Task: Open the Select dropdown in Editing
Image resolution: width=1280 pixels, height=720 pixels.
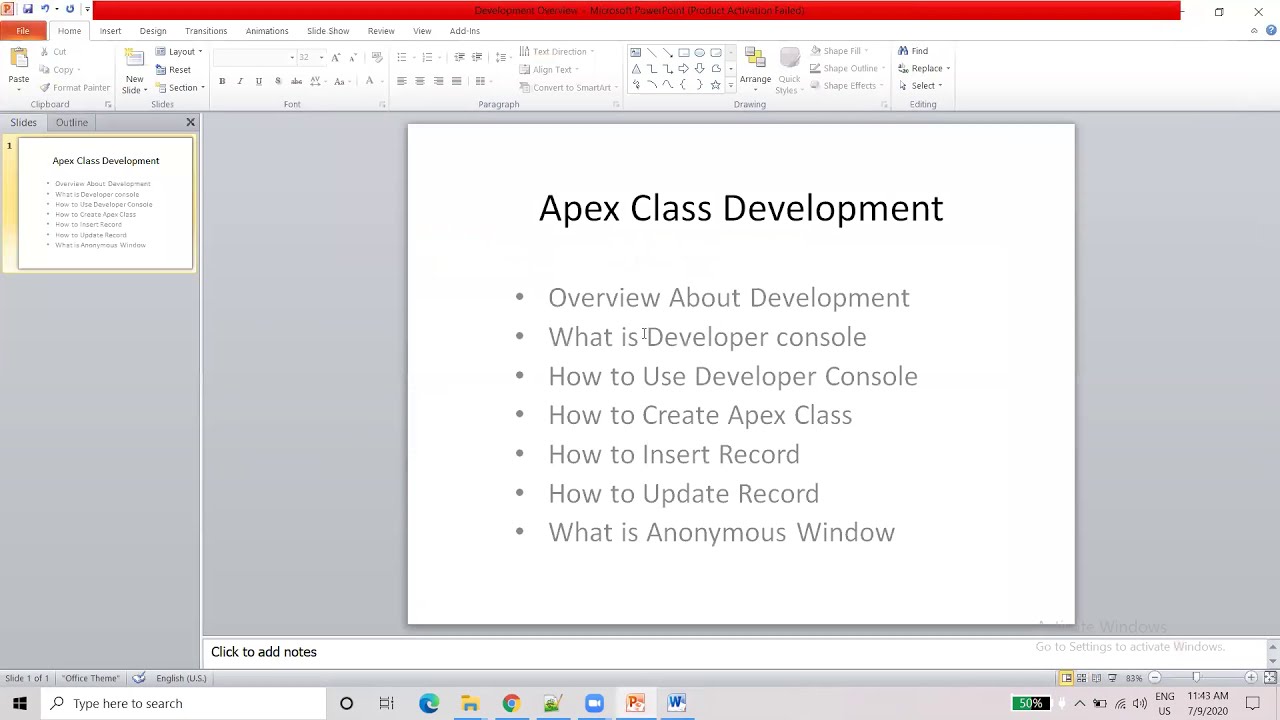Action: (x=920, y=86)
